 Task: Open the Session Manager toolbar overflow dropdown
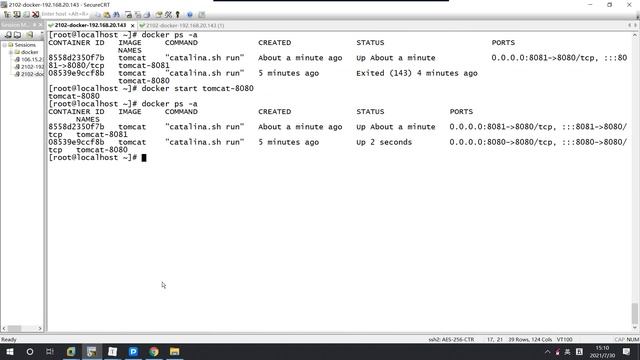pos(41,34)
